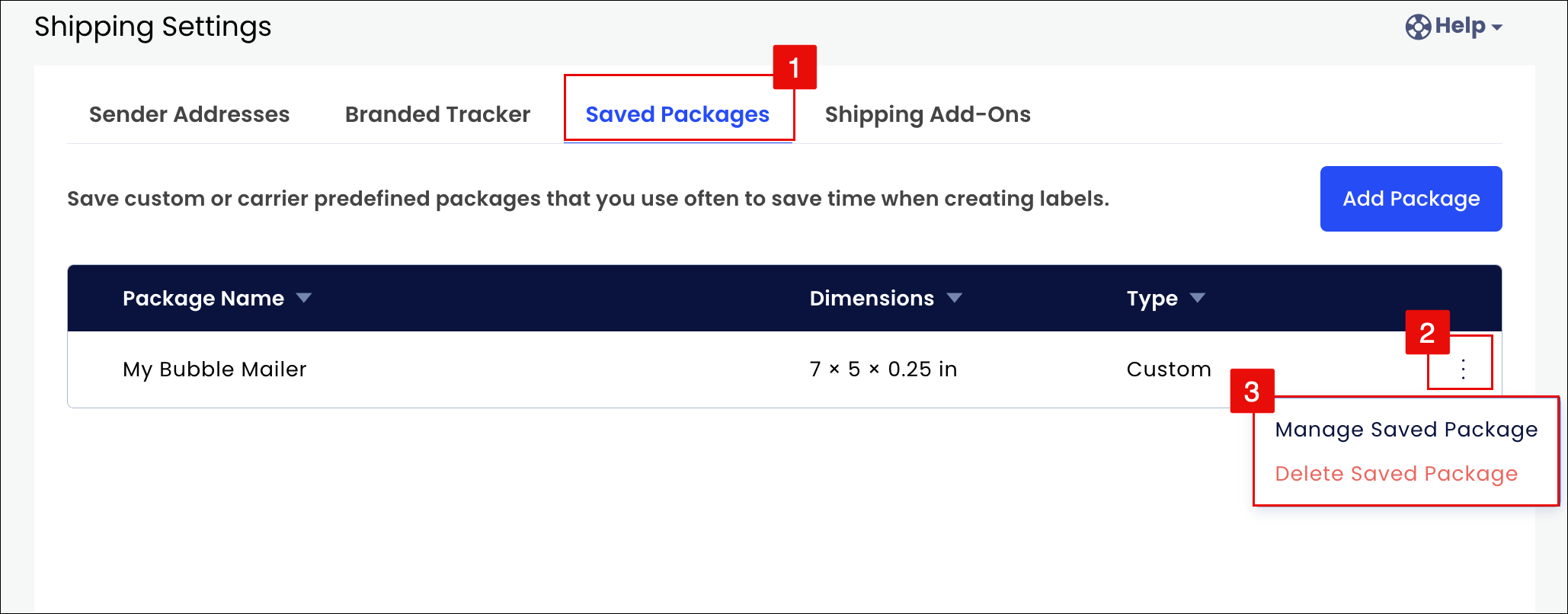This screenshot has width=1568, height=614.
Task: Expand the Help dropdown caret
Action: (x=1497, y=27)
